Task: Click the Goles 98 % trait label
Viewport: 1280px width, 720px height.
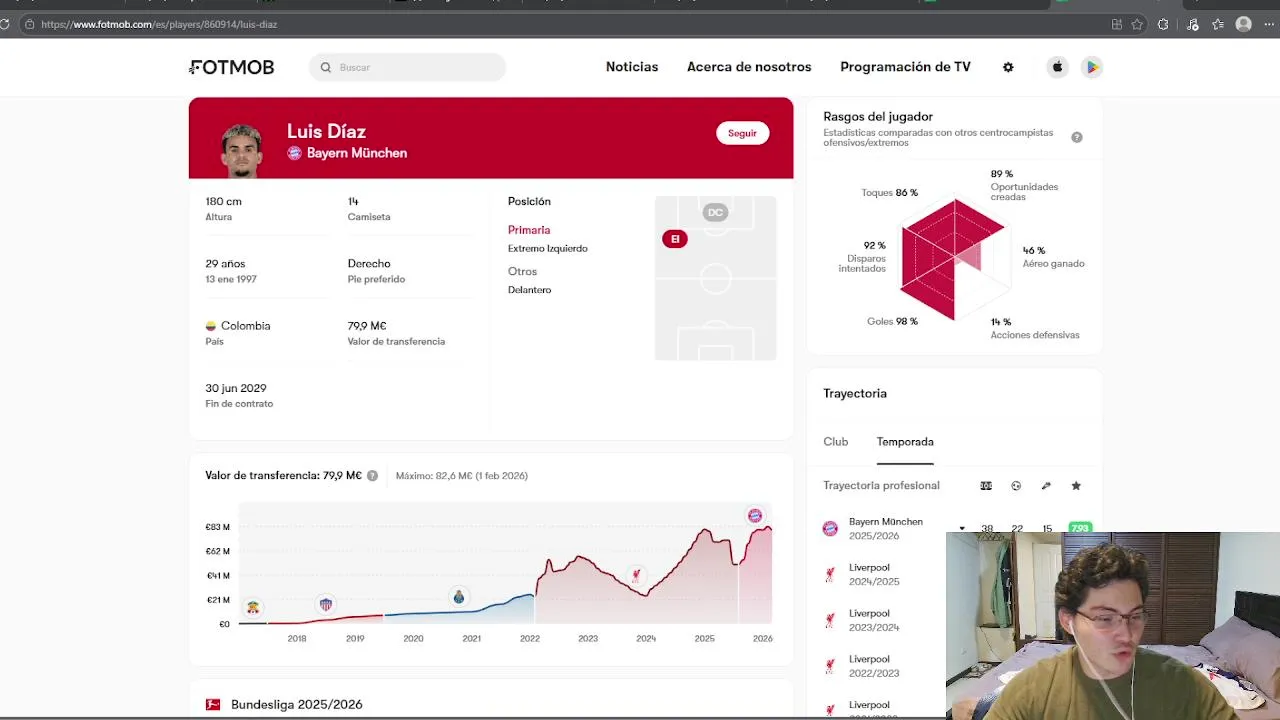Action: click(x=892, y=321)
